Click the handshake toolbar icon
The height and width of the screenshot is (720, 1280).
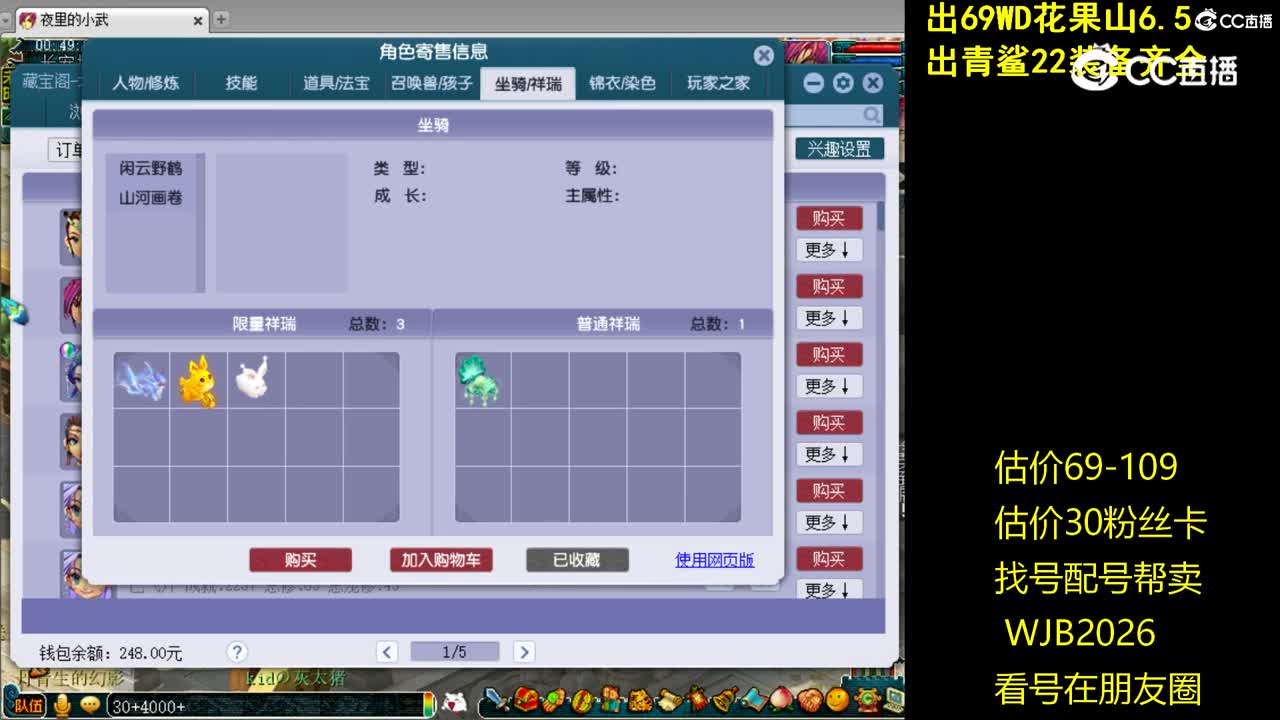(x=810, y=699)
